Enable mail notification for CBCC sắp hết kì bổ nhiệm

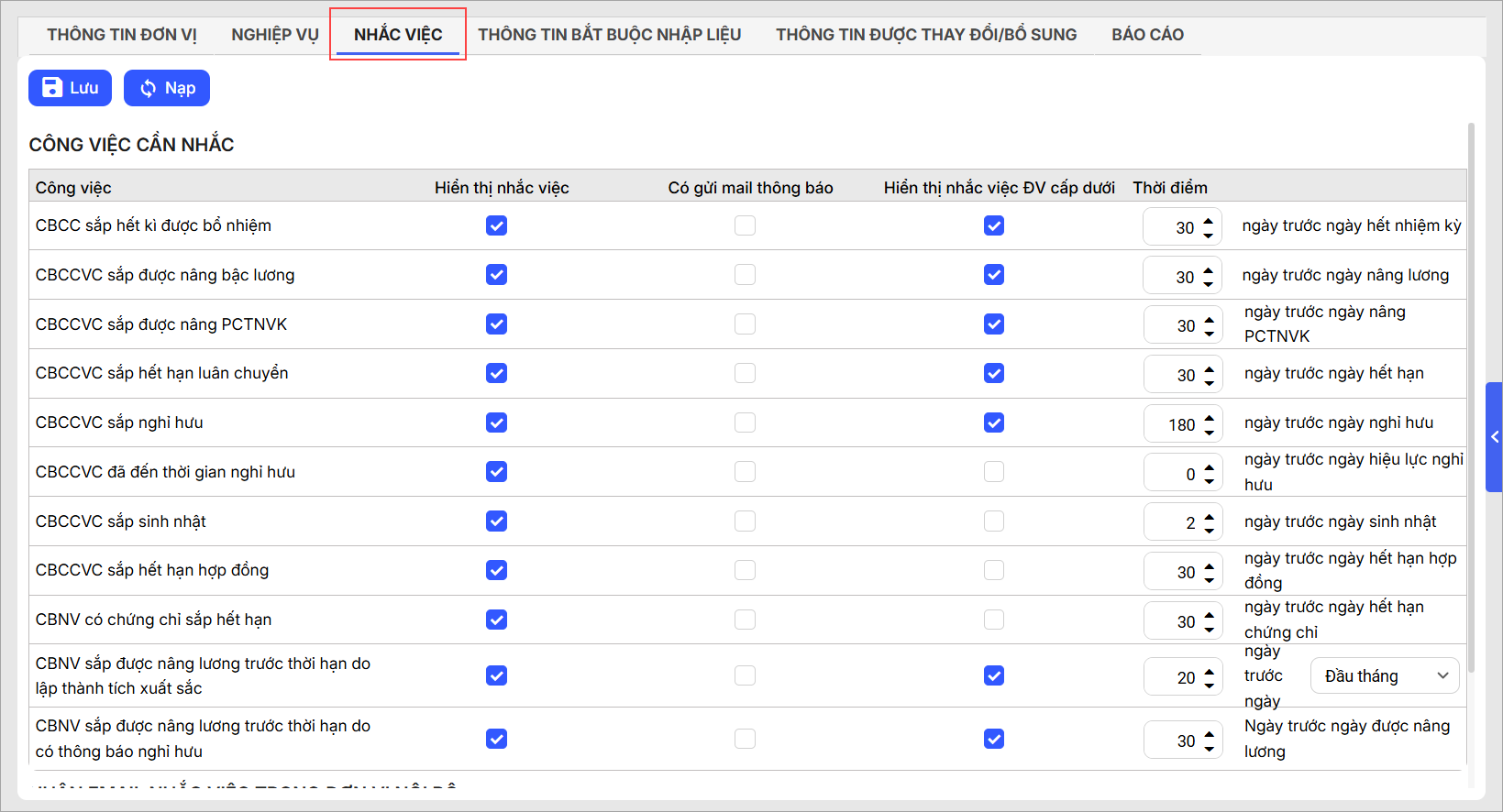(745, 225)
